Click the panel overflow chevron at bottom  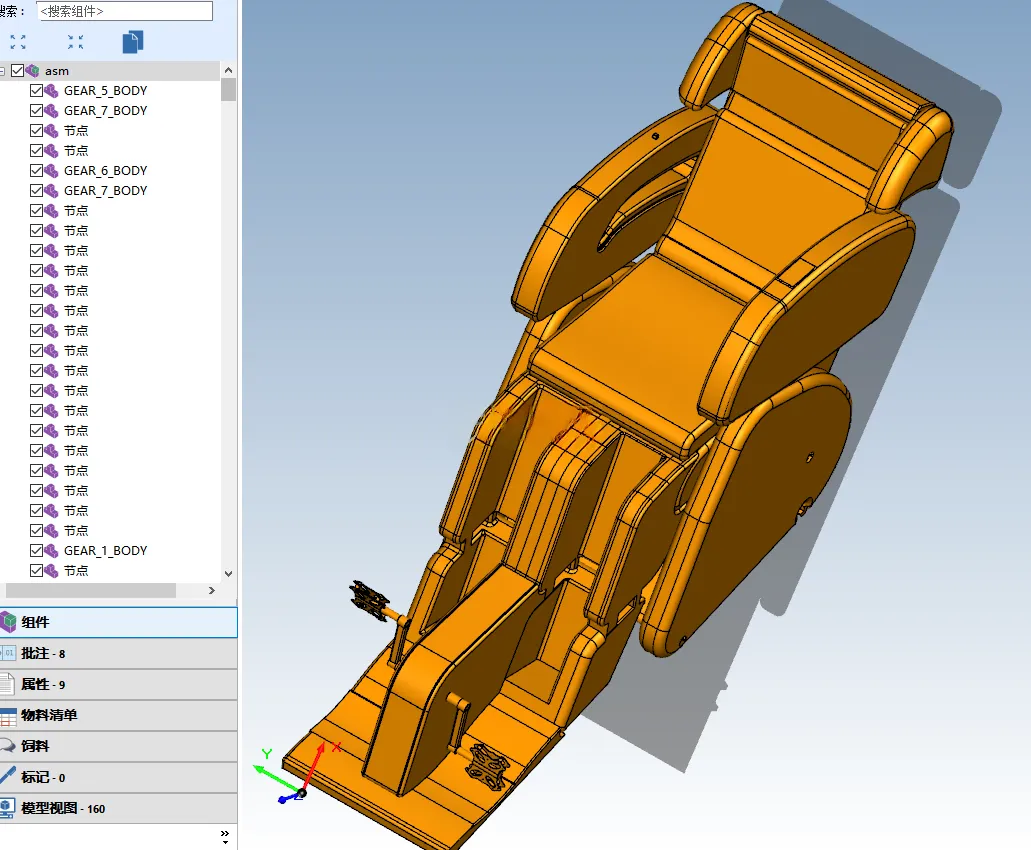(225, 837)
